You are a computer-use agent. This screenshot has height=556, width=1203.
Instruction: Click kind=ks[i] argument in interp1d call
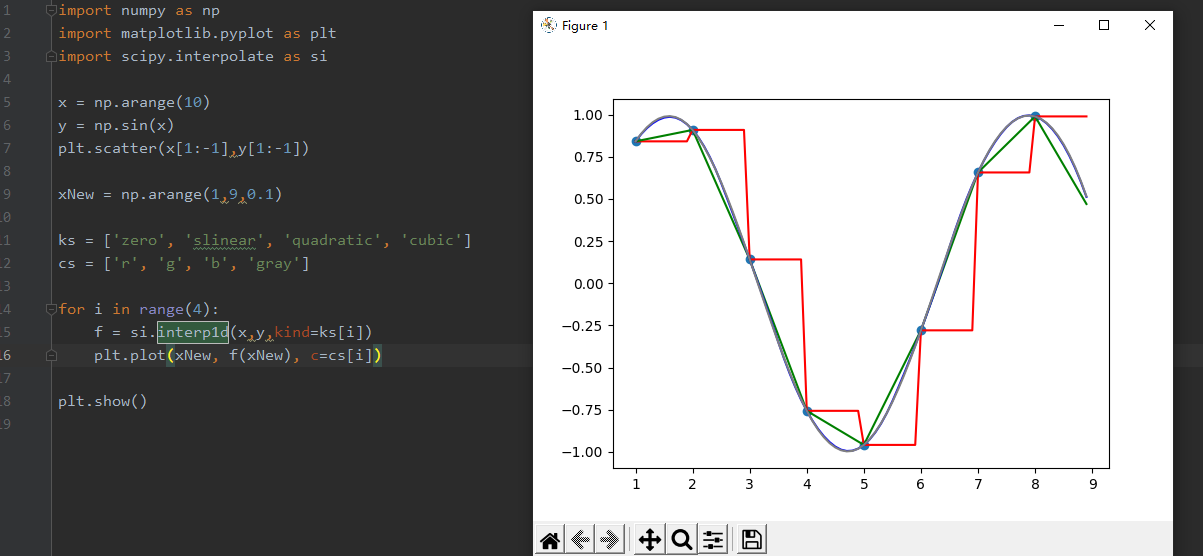(319, 332)
